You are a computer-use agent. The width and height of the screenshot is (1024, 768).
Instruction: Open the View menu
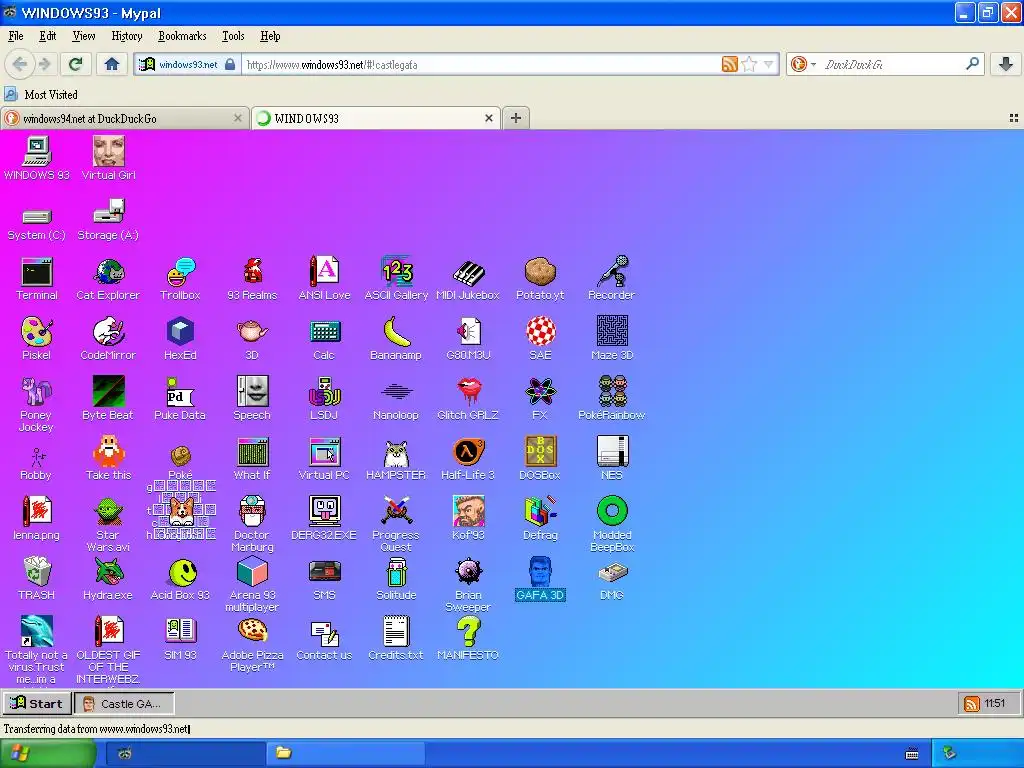[x=84, y=36]
